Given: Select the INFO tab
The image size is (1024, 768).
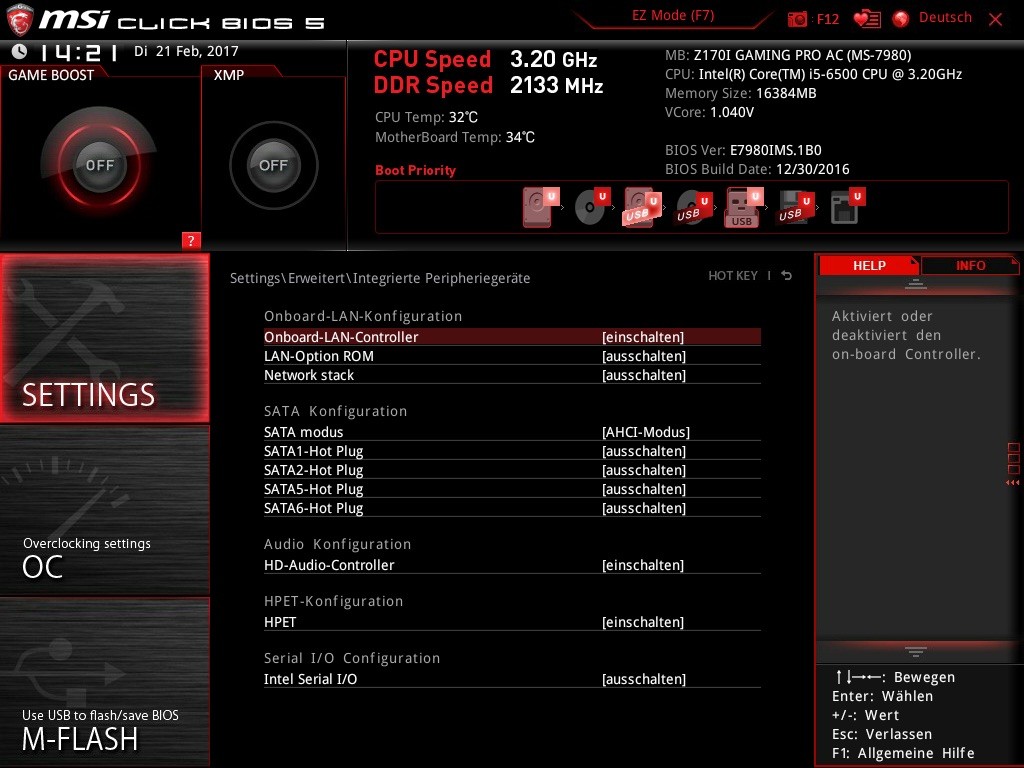Looking at the screenshot, I should tap(970, 265).
